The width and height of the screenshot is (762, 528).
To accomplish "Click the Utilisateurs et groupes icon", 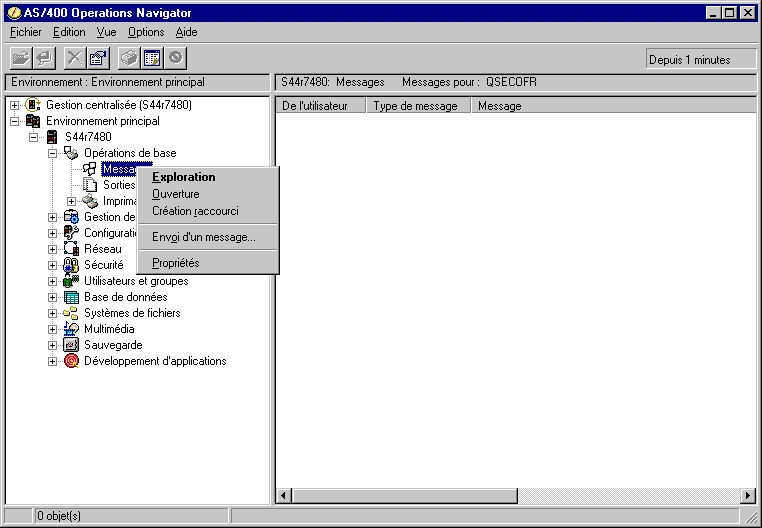I will tap(71, 281).
